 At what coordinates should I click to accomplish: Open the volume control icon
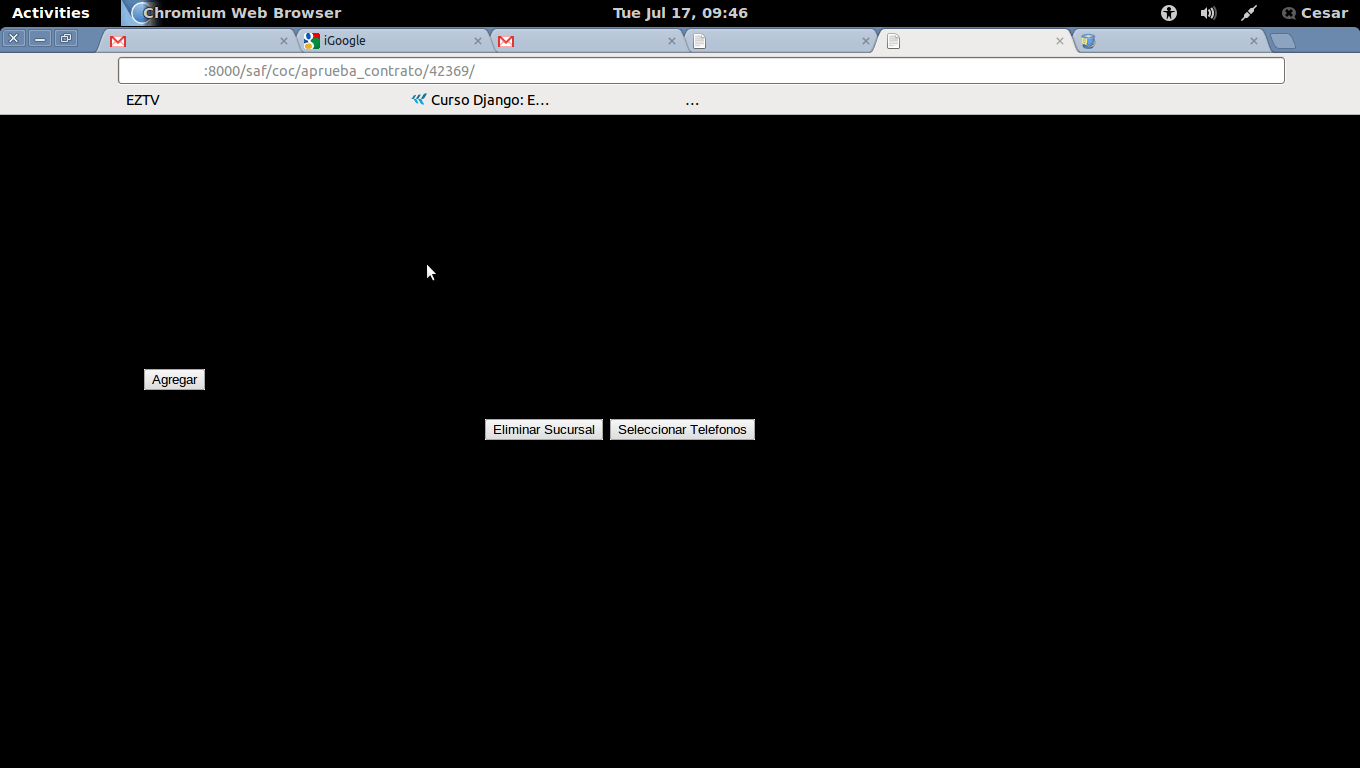(x=1208, y=13)
